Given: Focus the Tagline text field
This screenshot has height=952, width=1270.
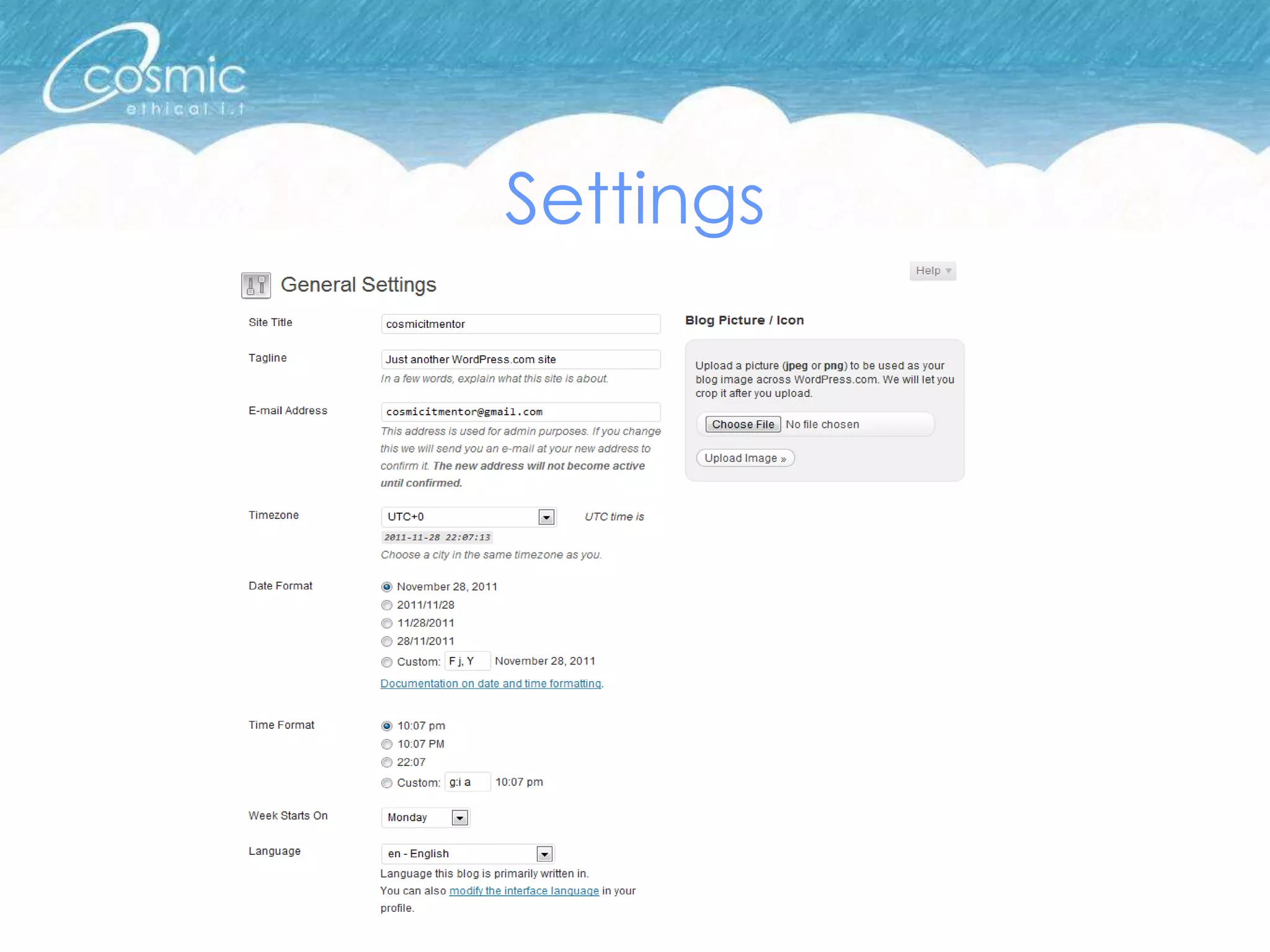Looking at the screenshot, I should click(520, 359).
